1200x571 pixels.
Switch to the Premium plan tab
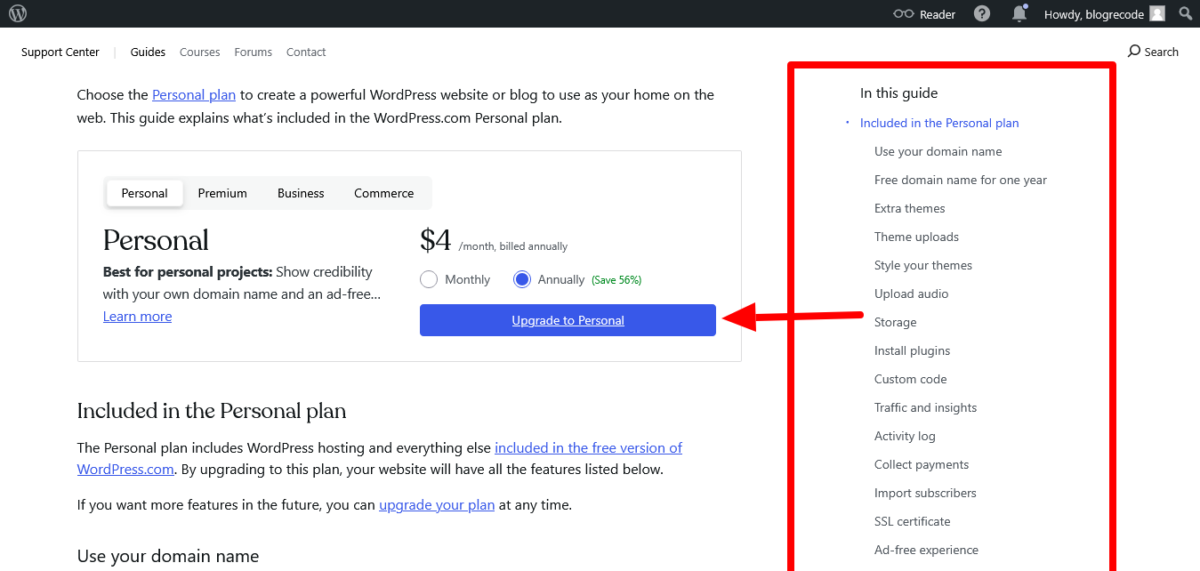(x=222, y=193)
